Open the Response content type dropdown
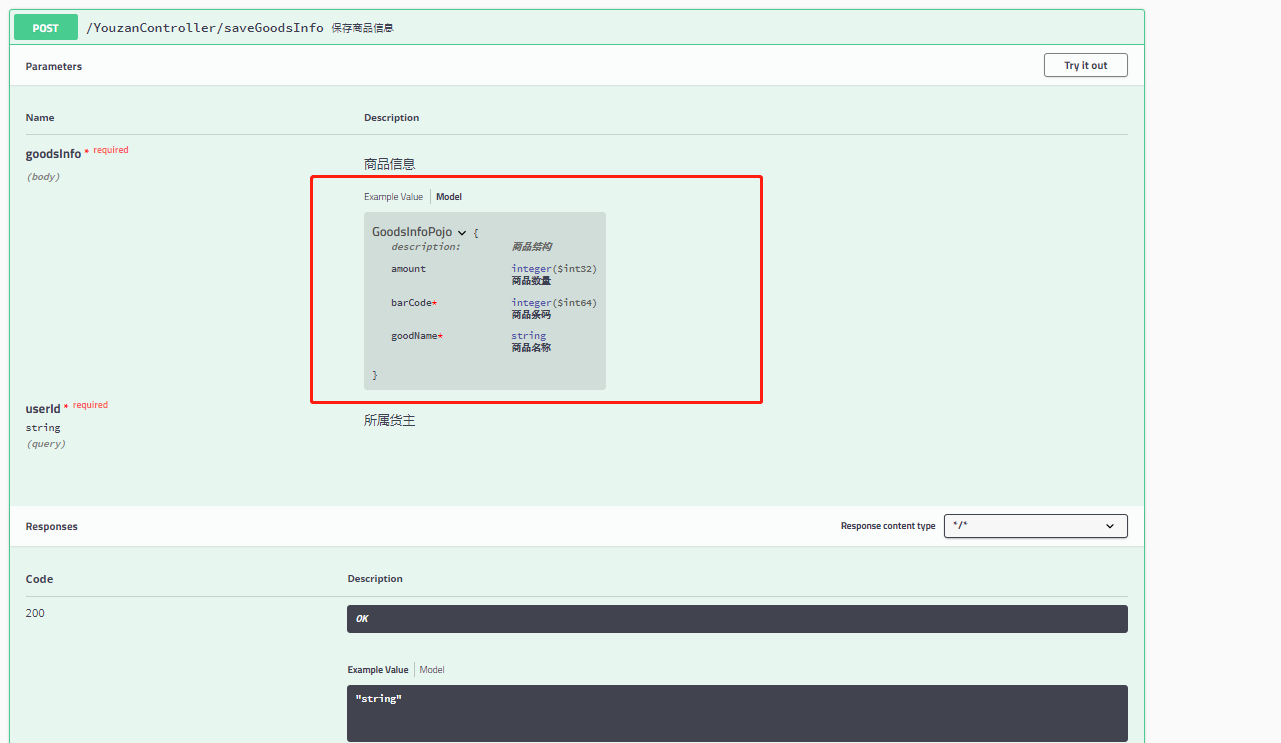This screenshot has width=1281, height=743. [x=1035, y=526]
